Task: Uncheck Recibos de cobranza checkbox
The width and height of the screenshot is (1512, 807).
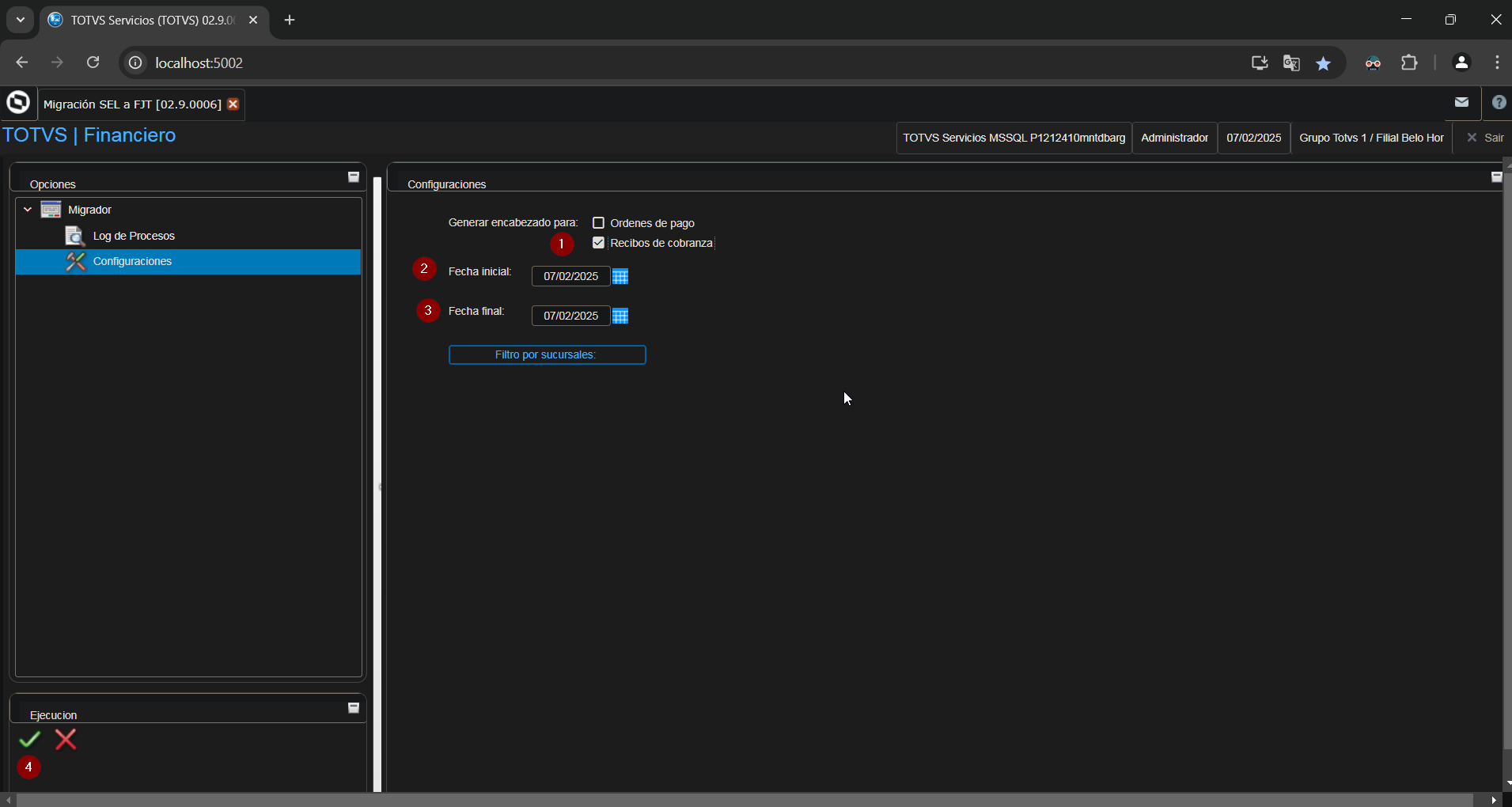Action: 599,243
